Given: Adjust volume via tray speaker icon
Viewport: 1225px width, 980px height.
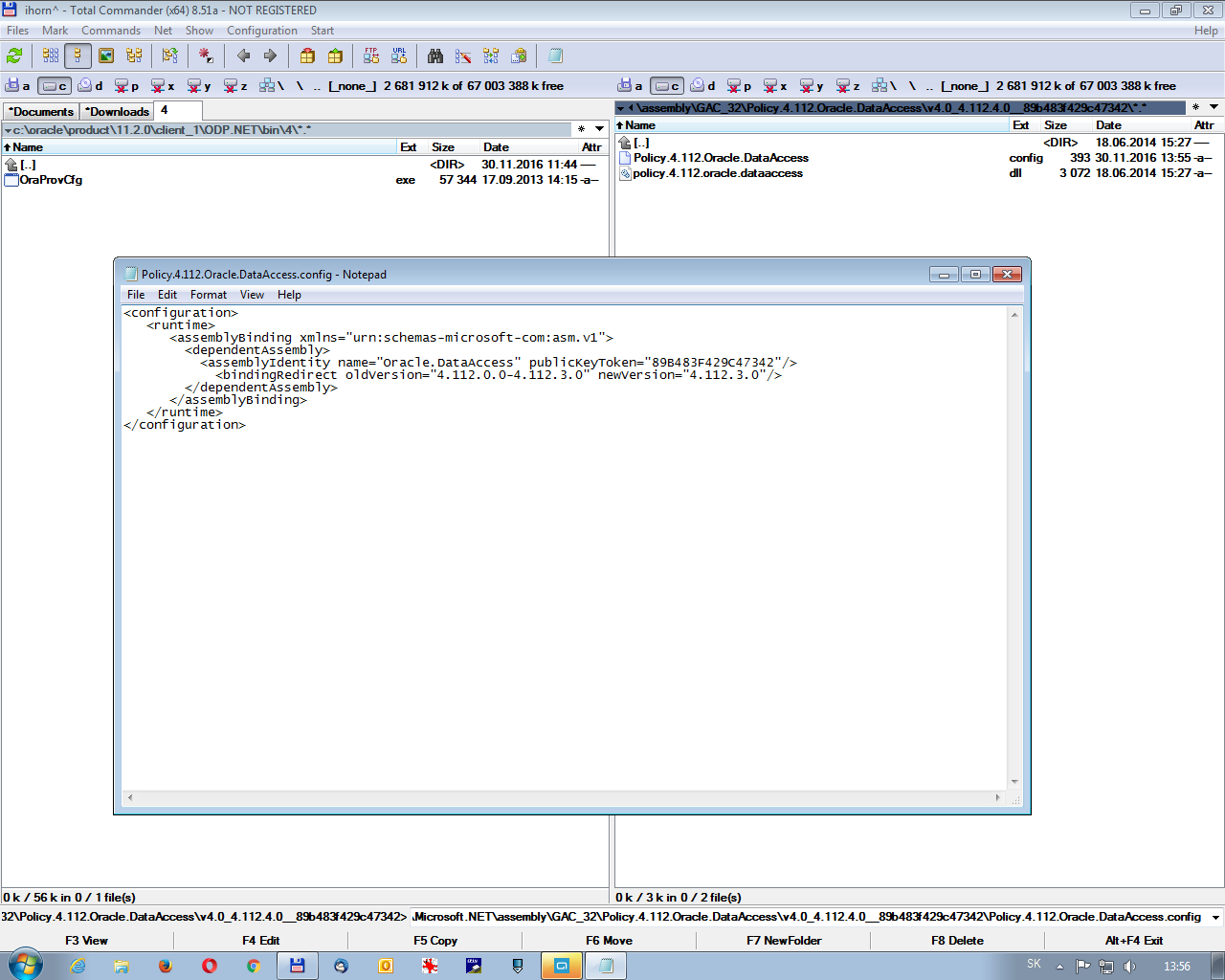Looking at the screenshot, I should (x=1129, y=967).
